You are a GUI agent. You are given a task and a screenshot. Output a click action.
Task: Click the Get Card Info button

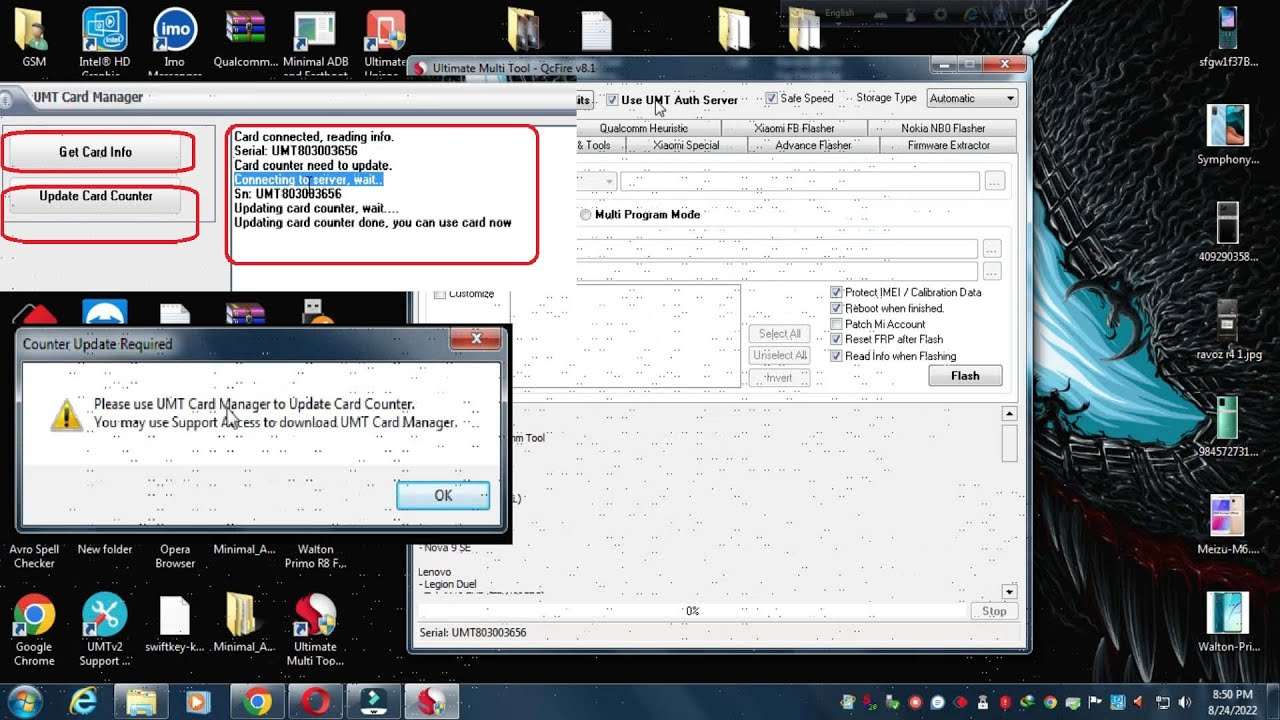tap(95, 152)
